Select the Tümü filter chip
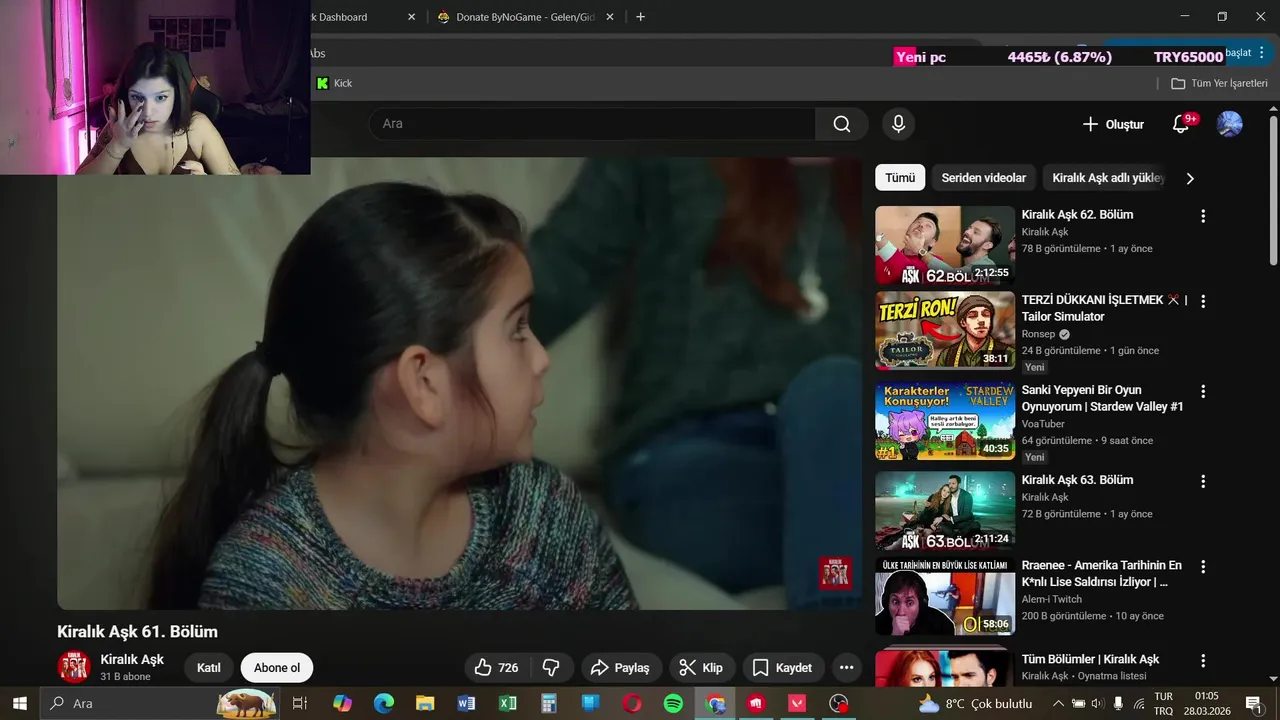1280x720 pixels. pyautogui.click(x=900, y=178)
